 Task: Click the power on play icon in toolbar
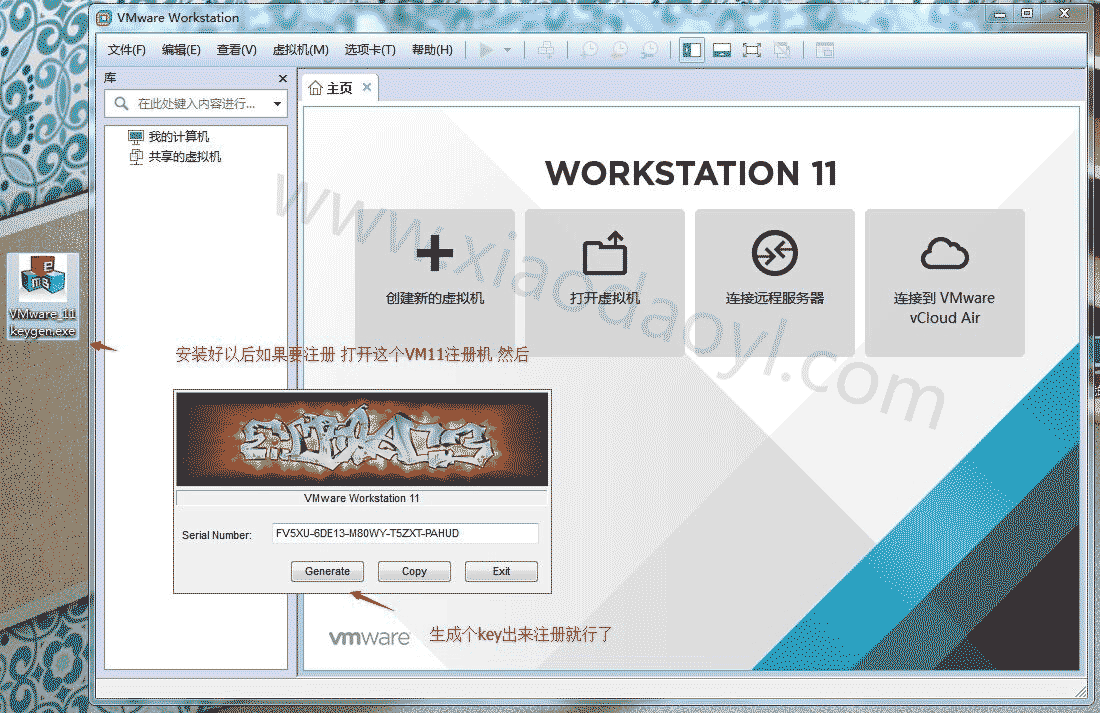[x=485, y=50]
